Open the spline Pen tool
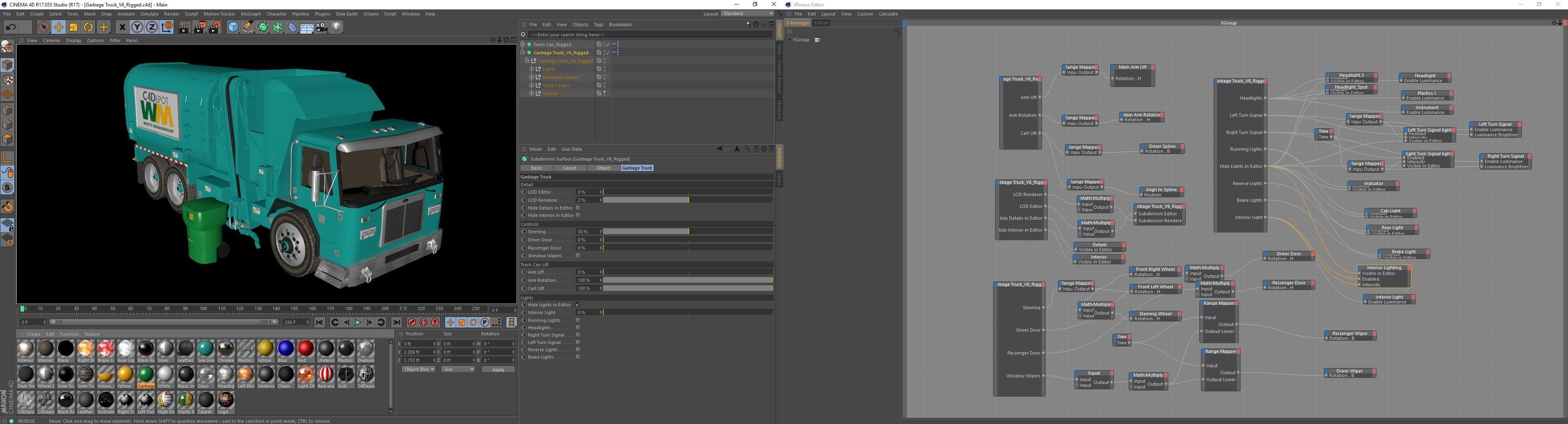The width and height of the screenshot is (1568, 424). coord(248,27)
